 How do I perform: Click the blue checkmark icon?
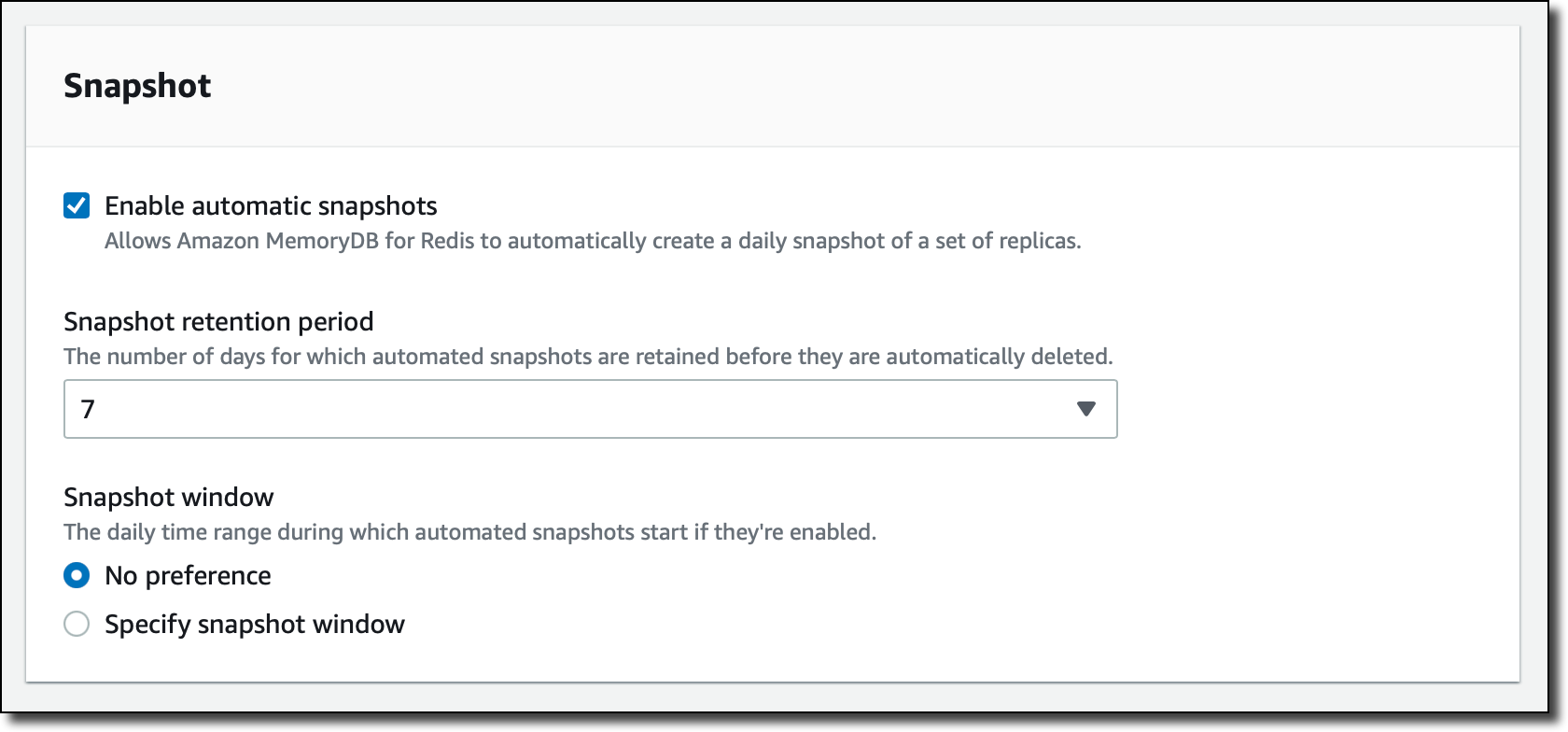77,205
